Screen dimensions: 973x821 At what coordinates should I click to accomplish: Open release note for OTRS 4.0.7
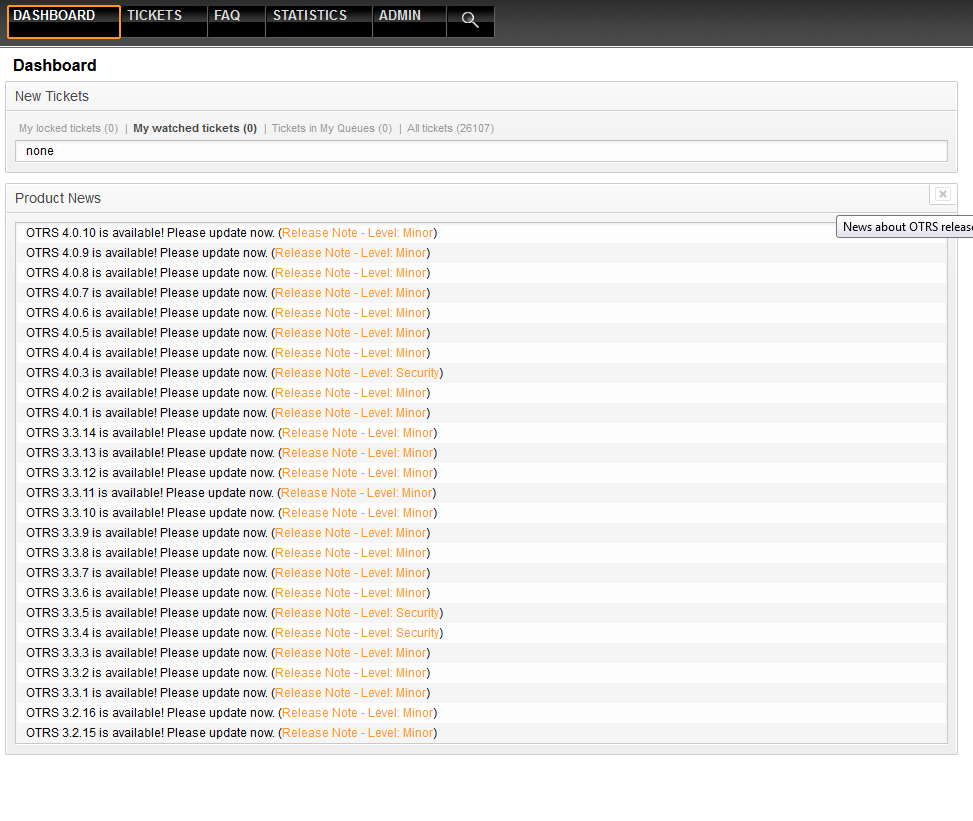(x=351, y=292)
